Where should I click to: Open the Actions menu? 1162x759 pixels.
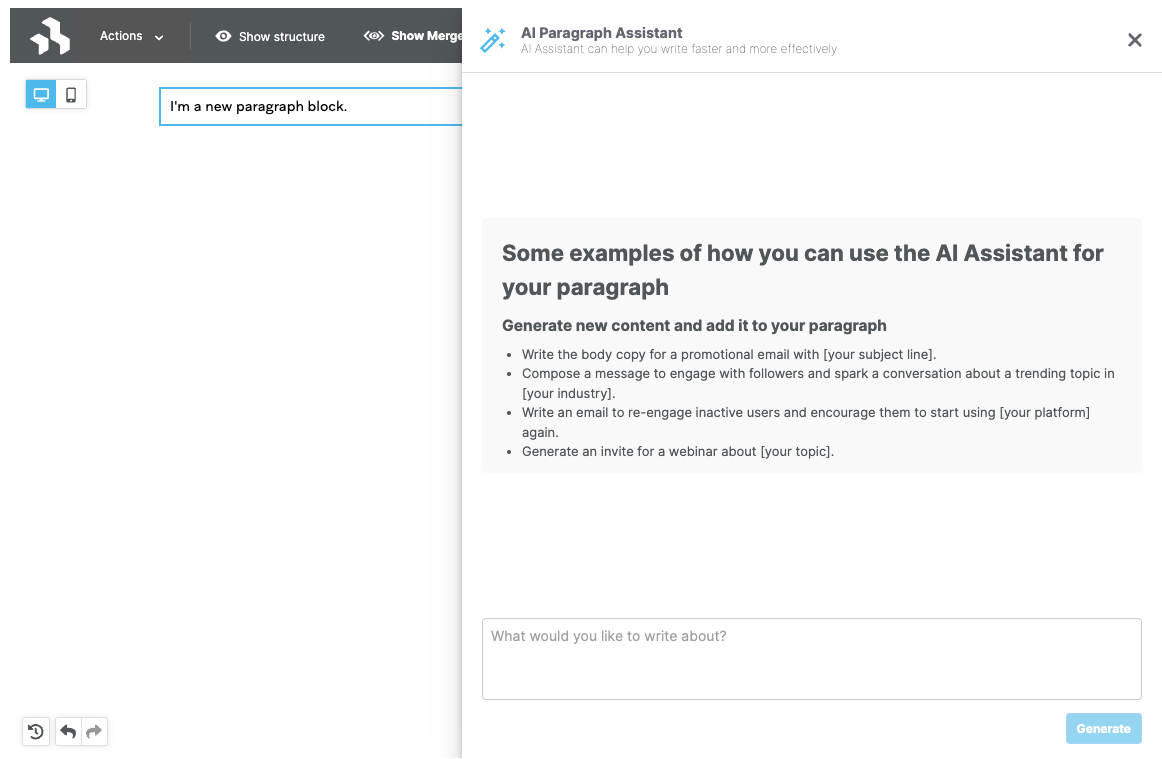(121, 36)
